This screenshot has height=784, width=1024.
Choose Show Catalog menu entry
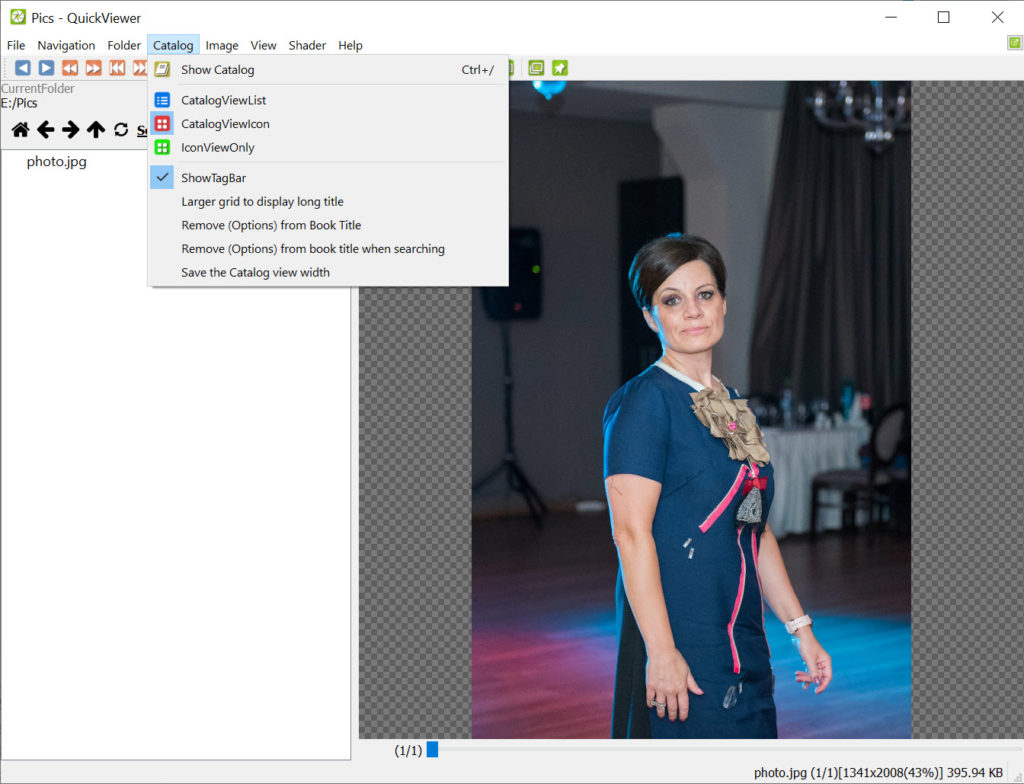pos(217,70)
